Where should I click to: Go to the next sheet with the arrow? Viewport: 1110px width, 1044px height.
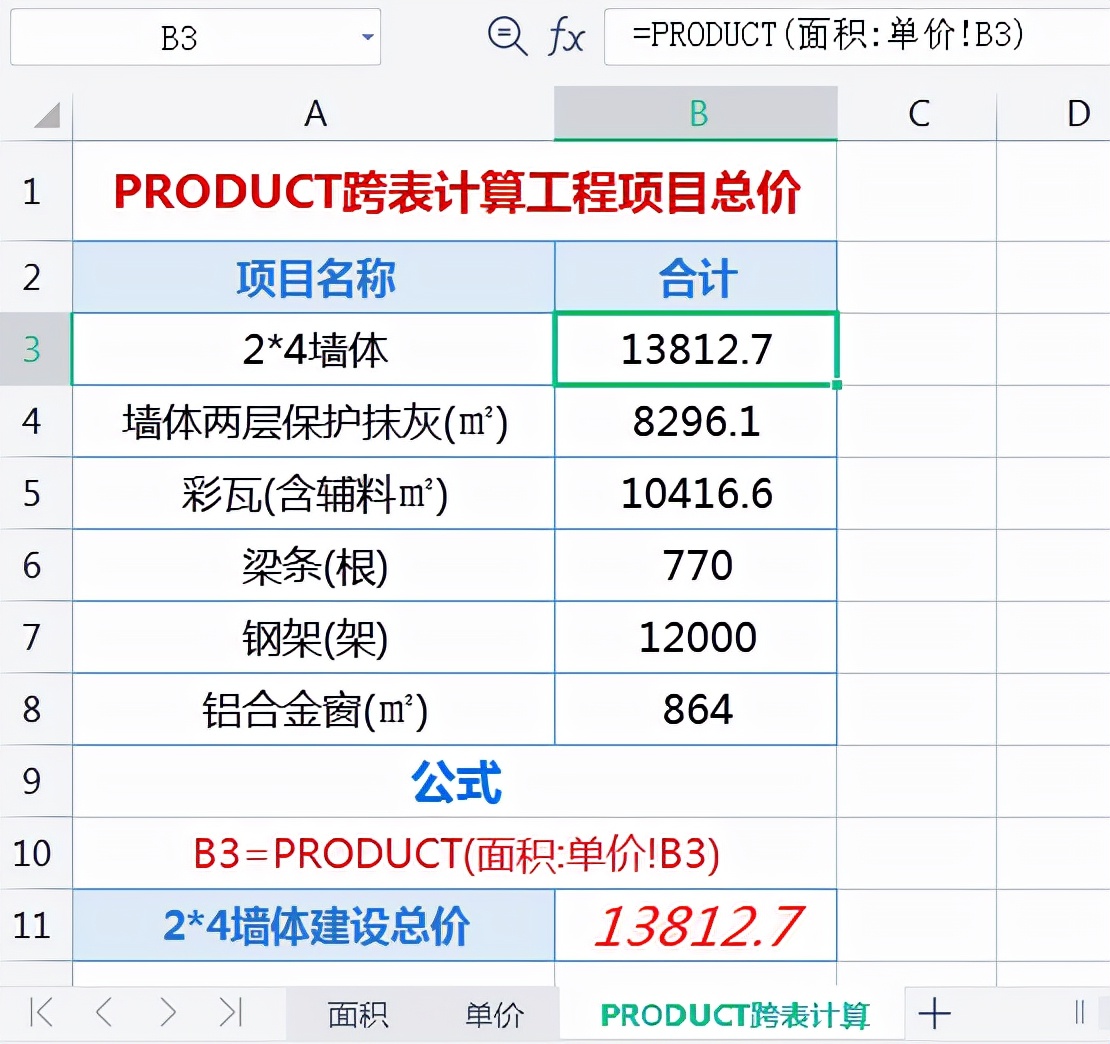(168, 1011)
